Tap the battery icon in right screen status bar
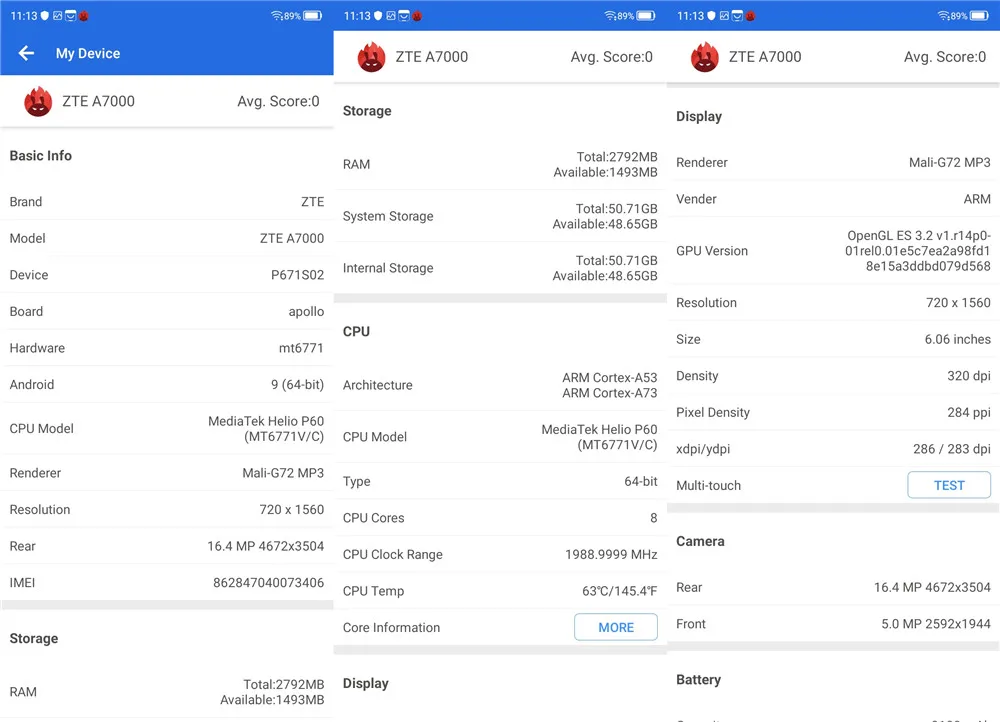This screenshot has height=722, width=1000. pos(979,16)
